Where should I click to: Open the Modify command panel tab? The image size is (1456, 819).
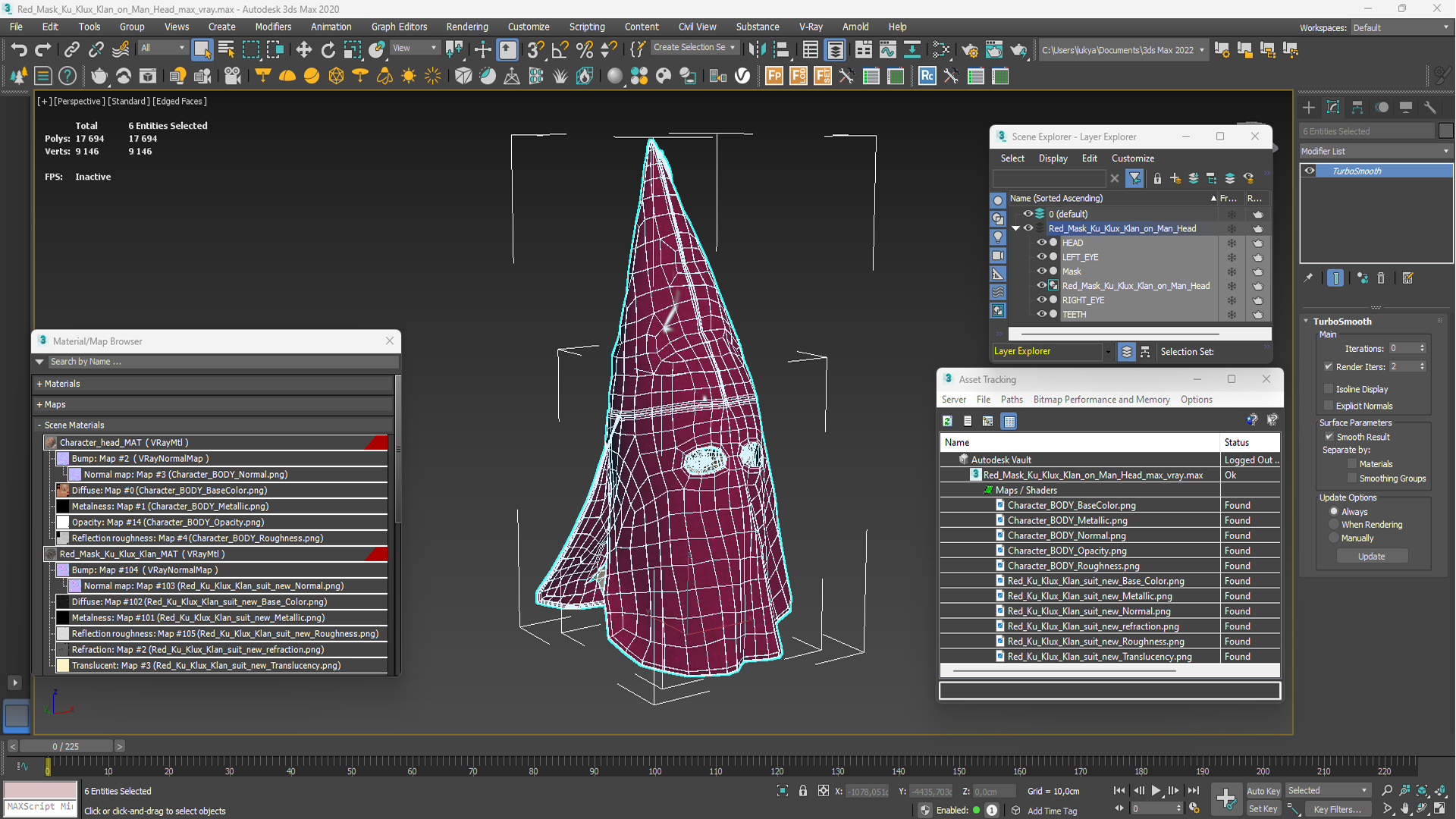tap(1333, 108)
